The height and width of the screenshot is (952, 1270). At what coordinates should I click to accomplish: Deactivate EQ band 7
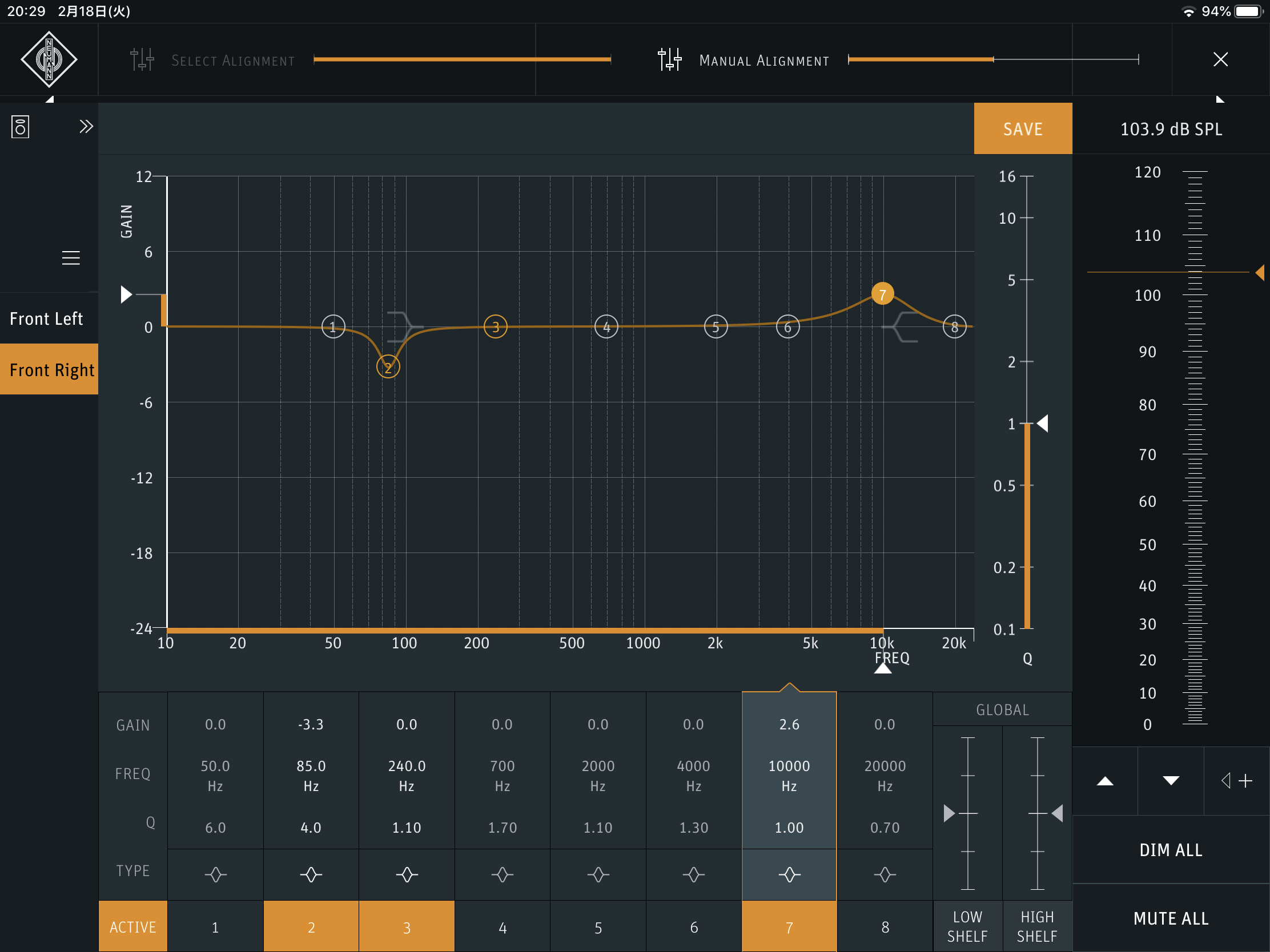pyautogui.click(x=789, y=927)
